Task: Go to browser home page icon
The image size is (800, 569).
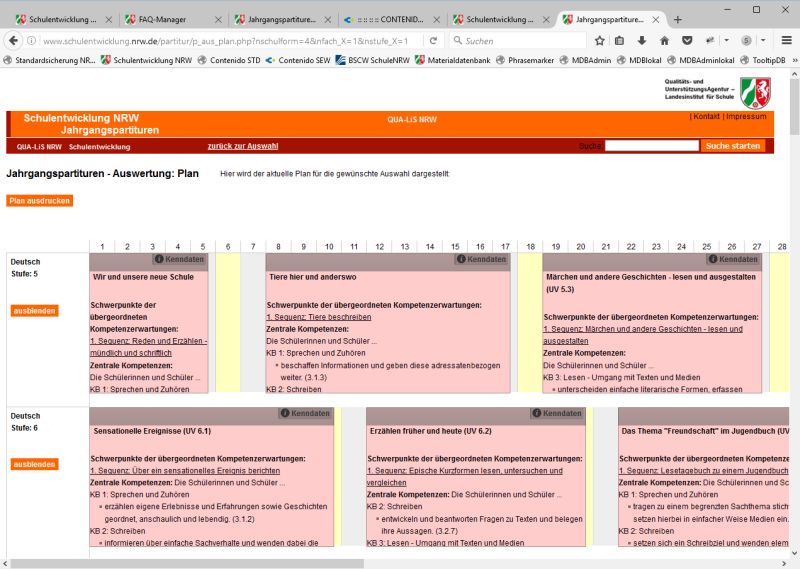Action: pos(664,41)
